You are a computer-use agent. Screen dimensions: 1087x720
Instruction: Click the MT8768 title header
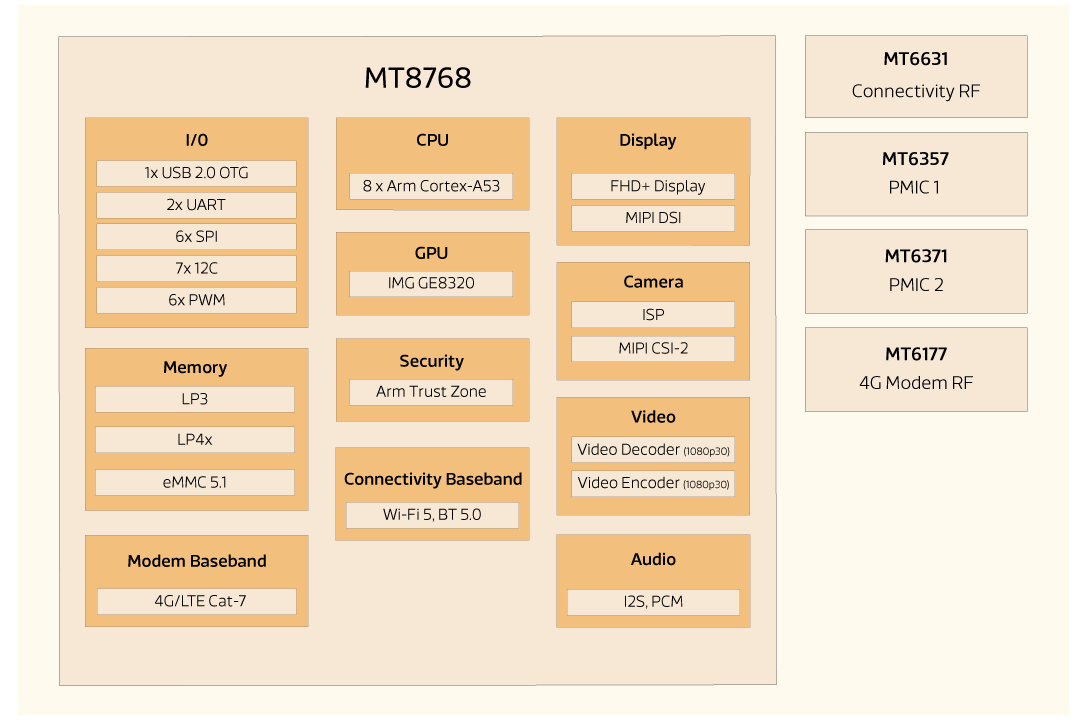(417, 77)
